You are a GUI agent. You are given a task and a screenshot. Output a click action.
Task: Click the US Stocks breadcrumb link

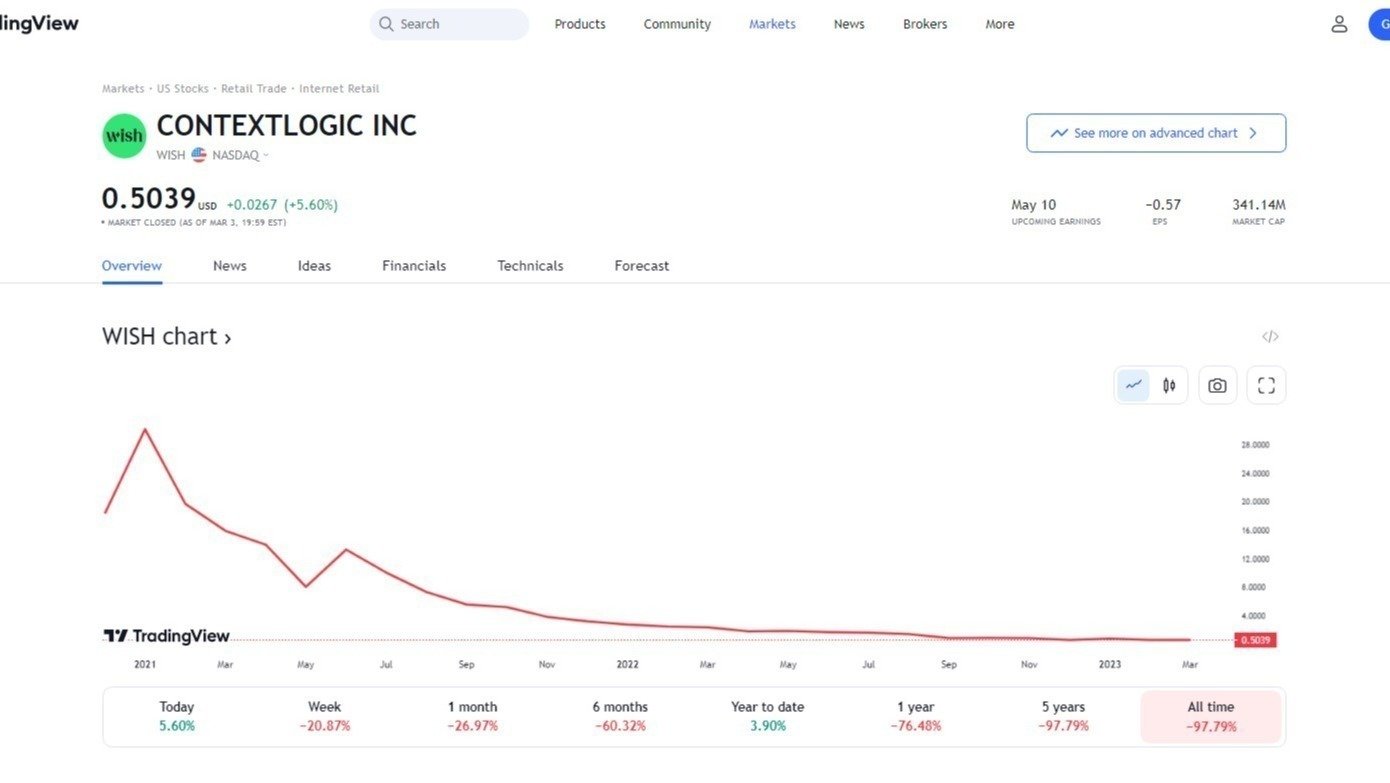coord(183,88)
